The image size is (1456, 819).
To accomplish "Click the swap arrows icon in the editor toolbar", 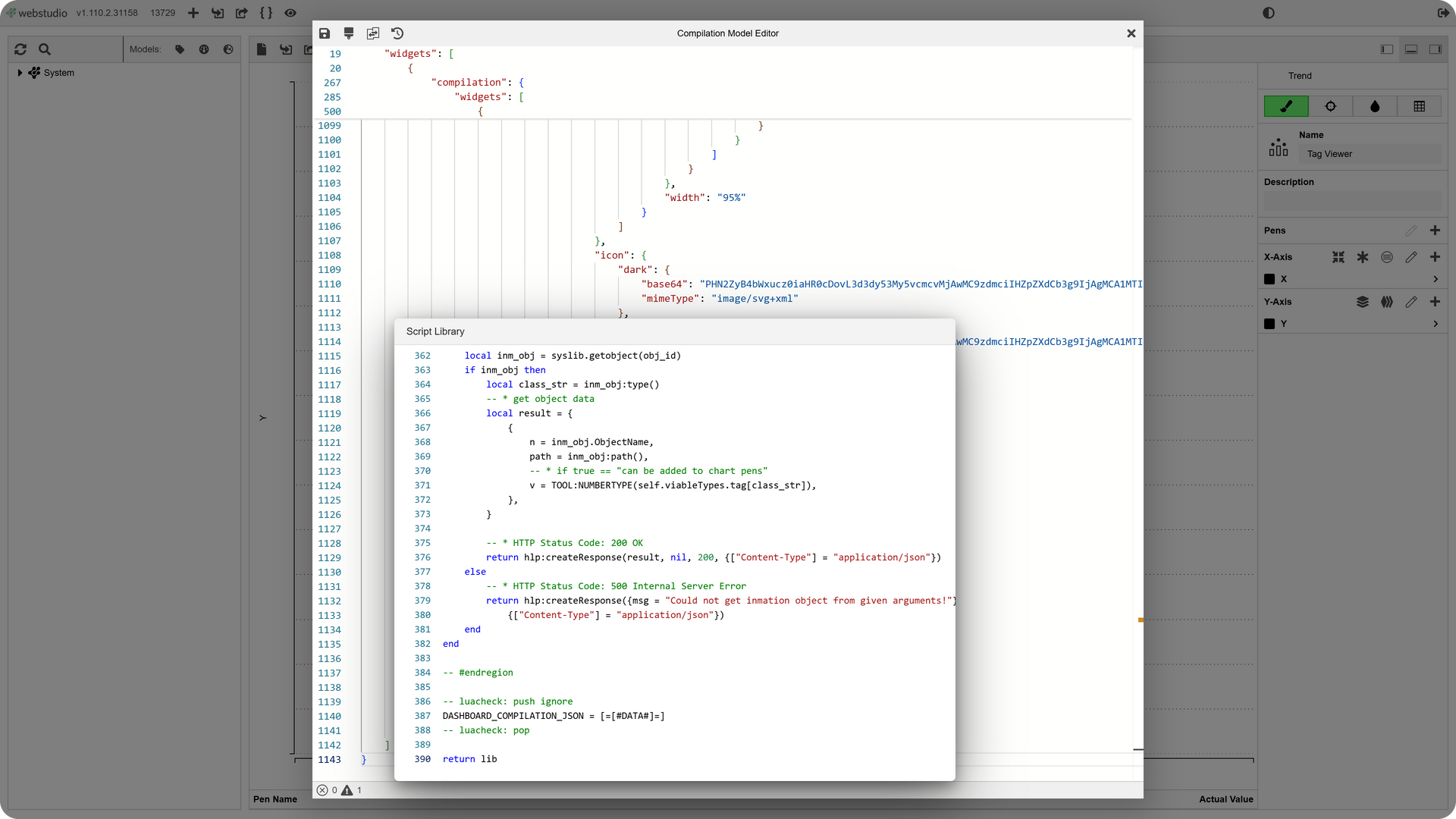I will click(373, 33).
